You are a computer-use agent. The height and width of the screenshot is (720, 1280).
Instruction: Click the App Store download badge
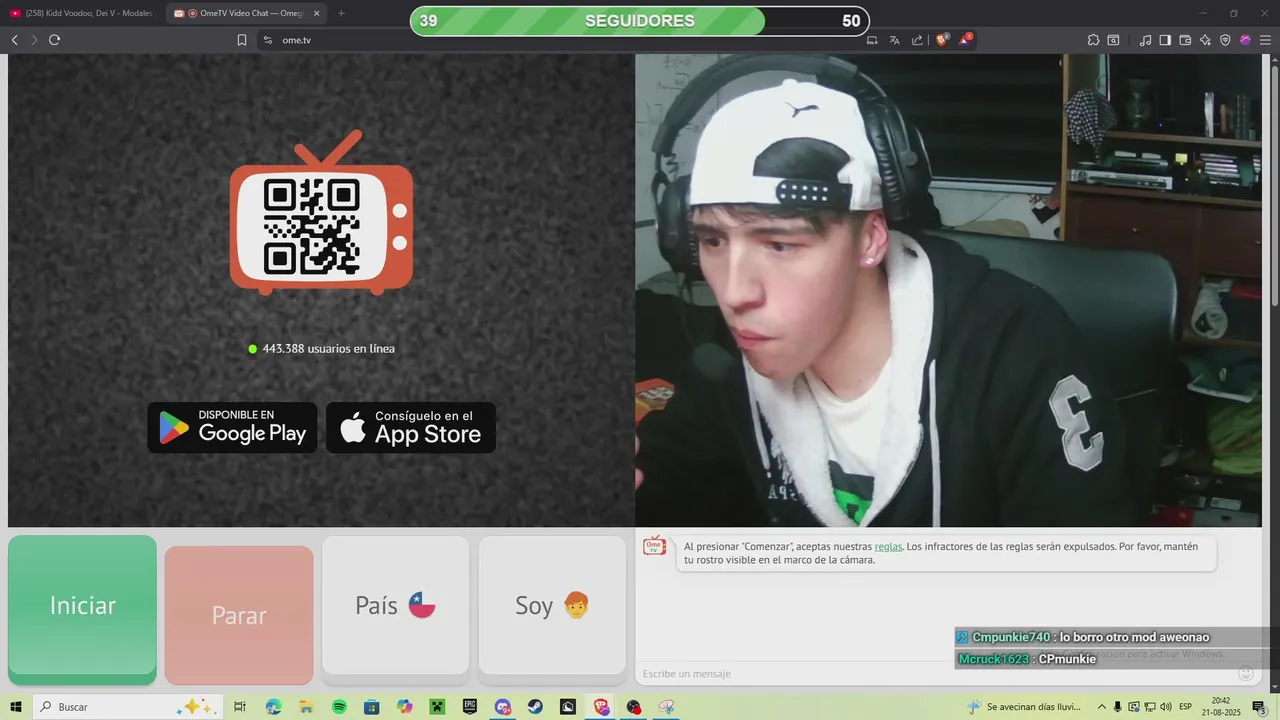411,428
